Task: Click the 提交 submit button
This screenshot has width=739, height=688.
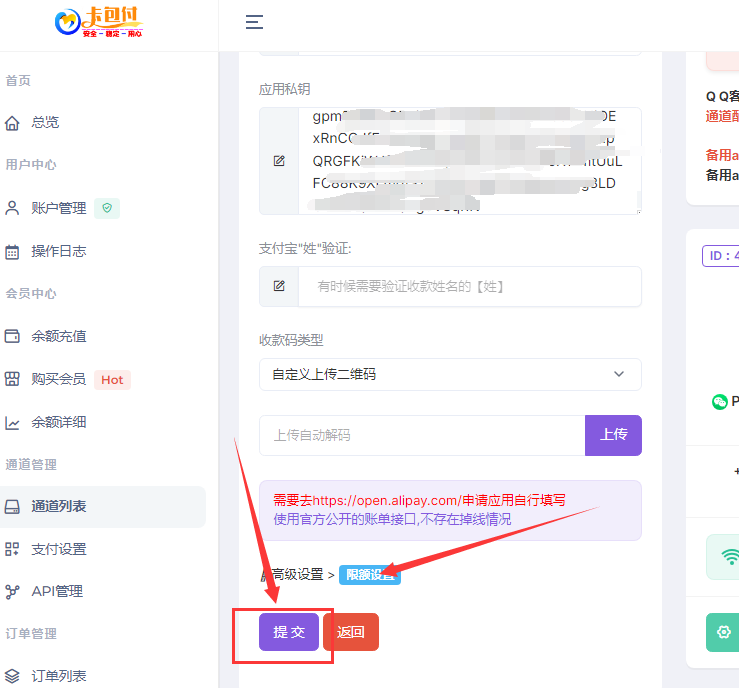Action: pos(289,632)
